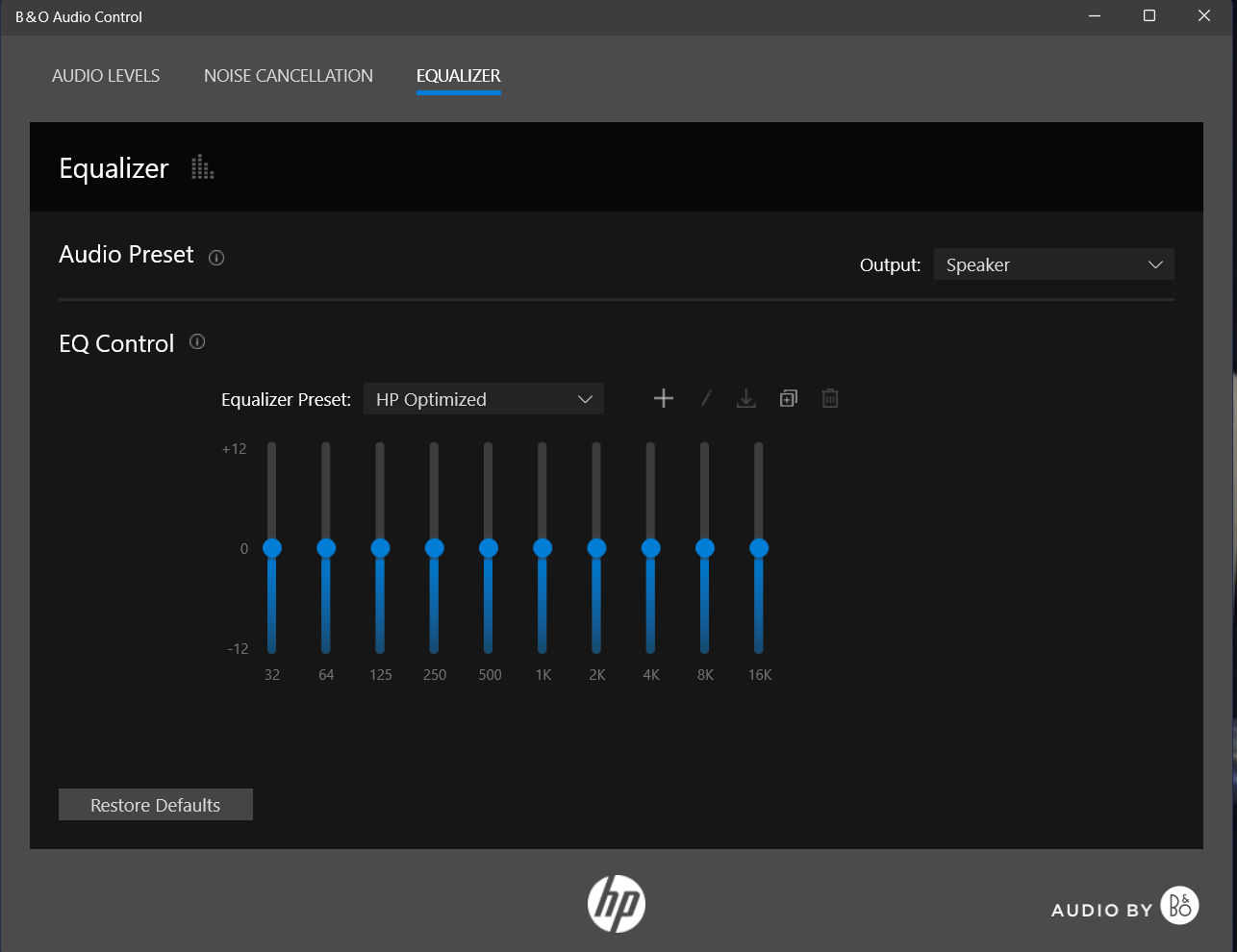Viewport: 1237px width, 952px height.
Task: Click the Restore Defaults button
Action: pyautogui.click(x=156, y=805)
